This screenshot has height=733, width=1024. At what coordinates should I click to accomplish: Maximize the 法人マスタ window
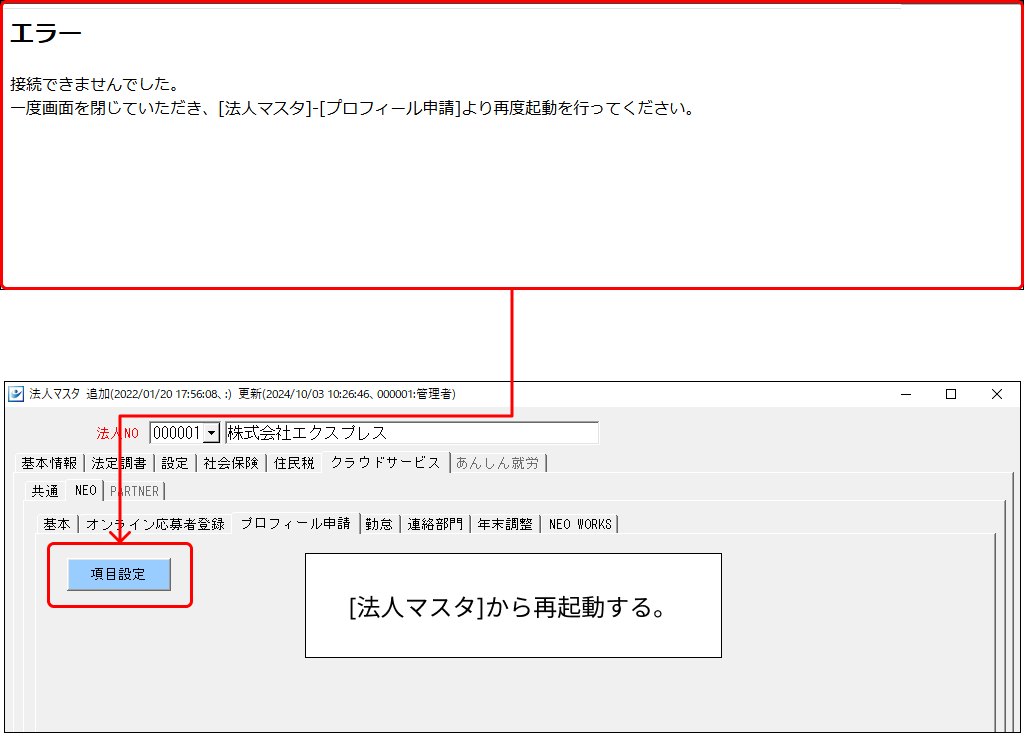(x=951, y=394)
